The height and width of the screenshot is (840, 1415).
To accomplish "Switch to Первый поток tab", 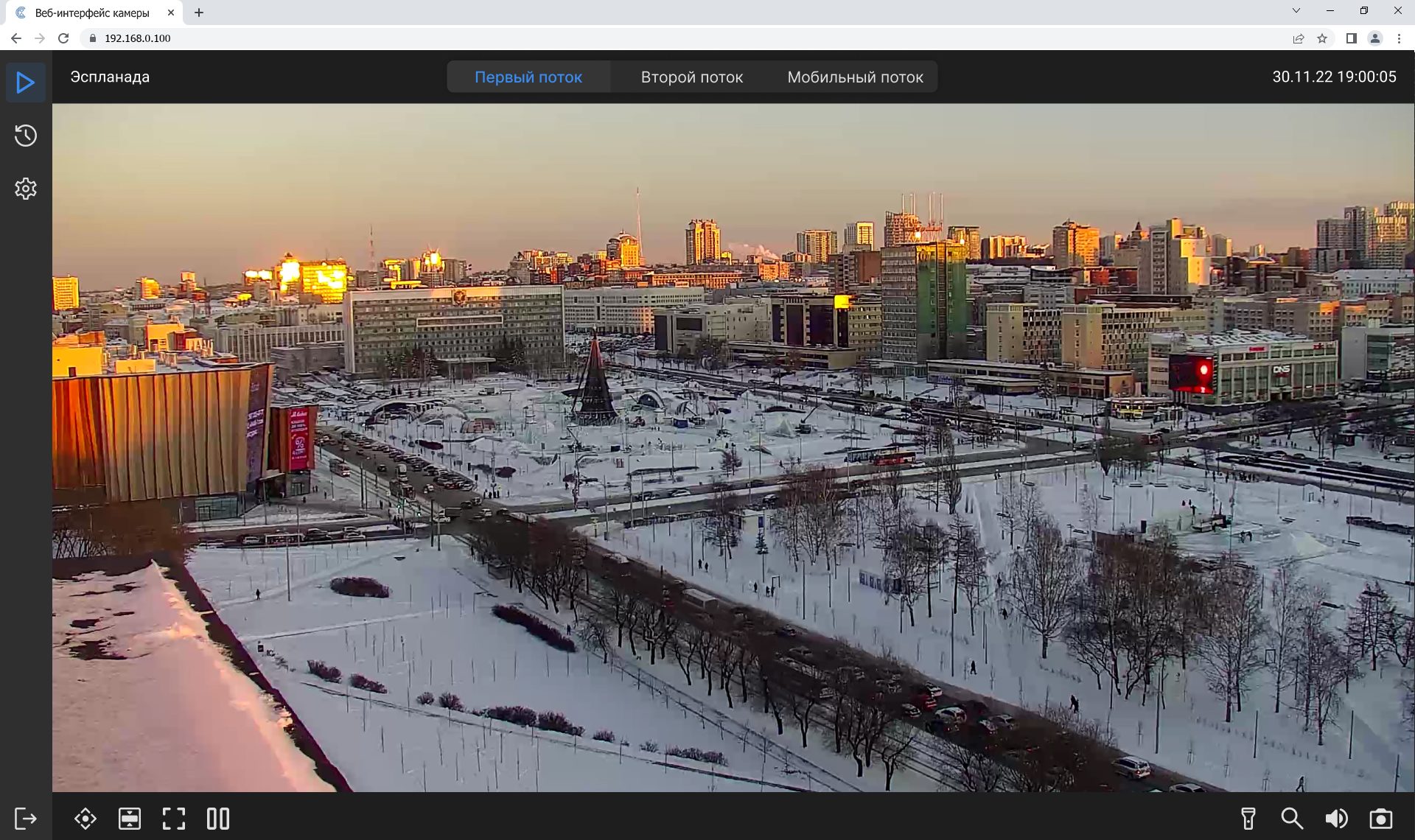I will (528, 77).
